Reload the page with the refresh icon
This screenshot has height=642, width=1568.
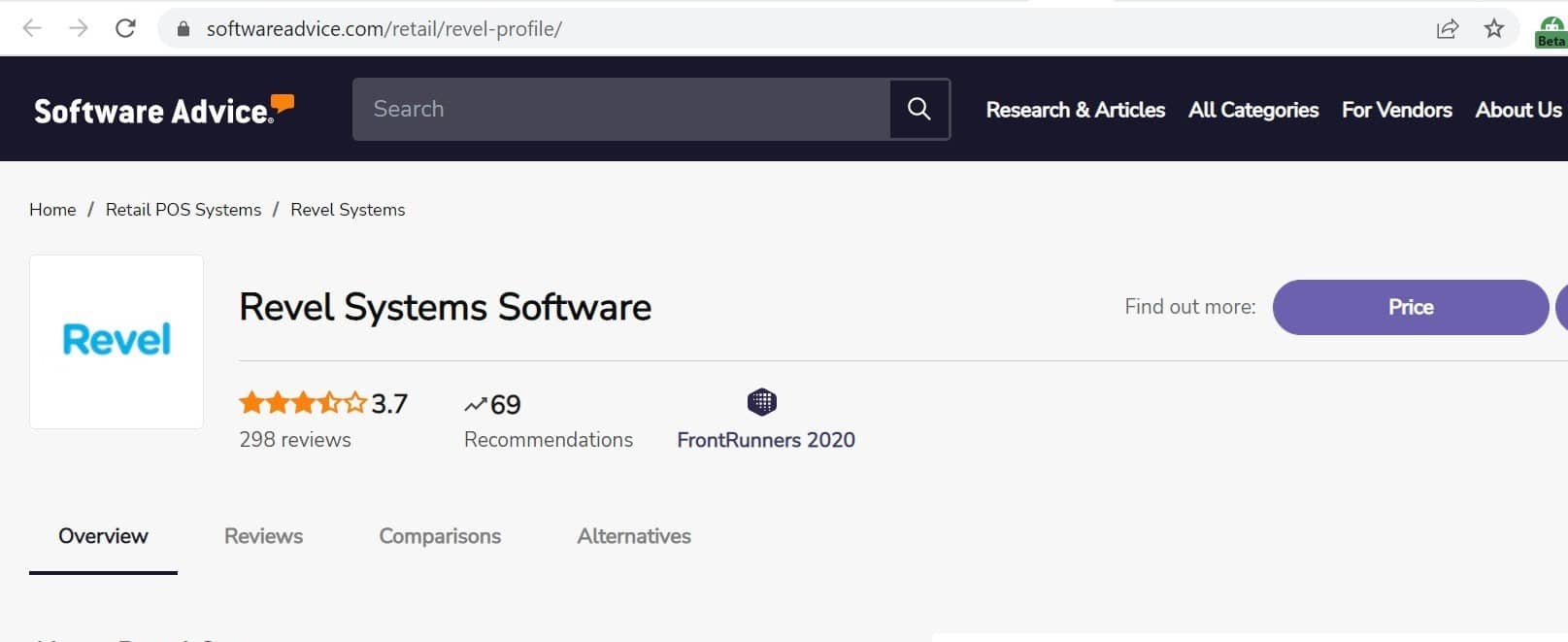(125, 28)
